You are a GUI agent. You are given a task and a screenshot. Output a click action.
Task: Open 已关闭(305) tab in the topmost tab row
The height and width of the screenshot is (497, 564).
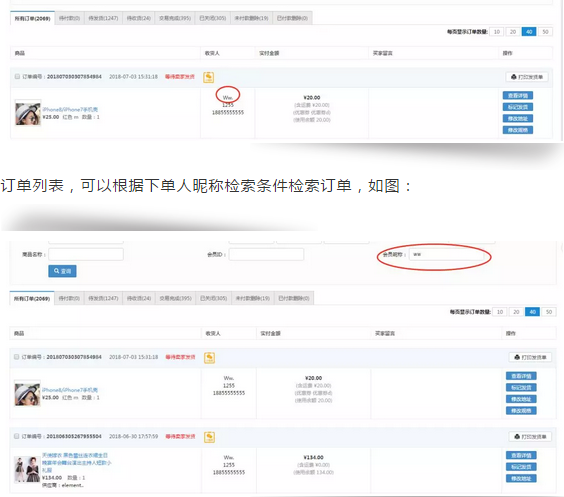click(213, 18)
